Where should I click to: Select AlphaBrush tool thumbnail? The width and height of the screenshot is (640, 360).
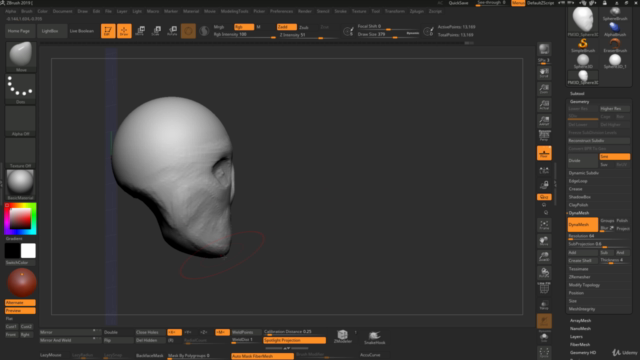[x=615, y=29]
